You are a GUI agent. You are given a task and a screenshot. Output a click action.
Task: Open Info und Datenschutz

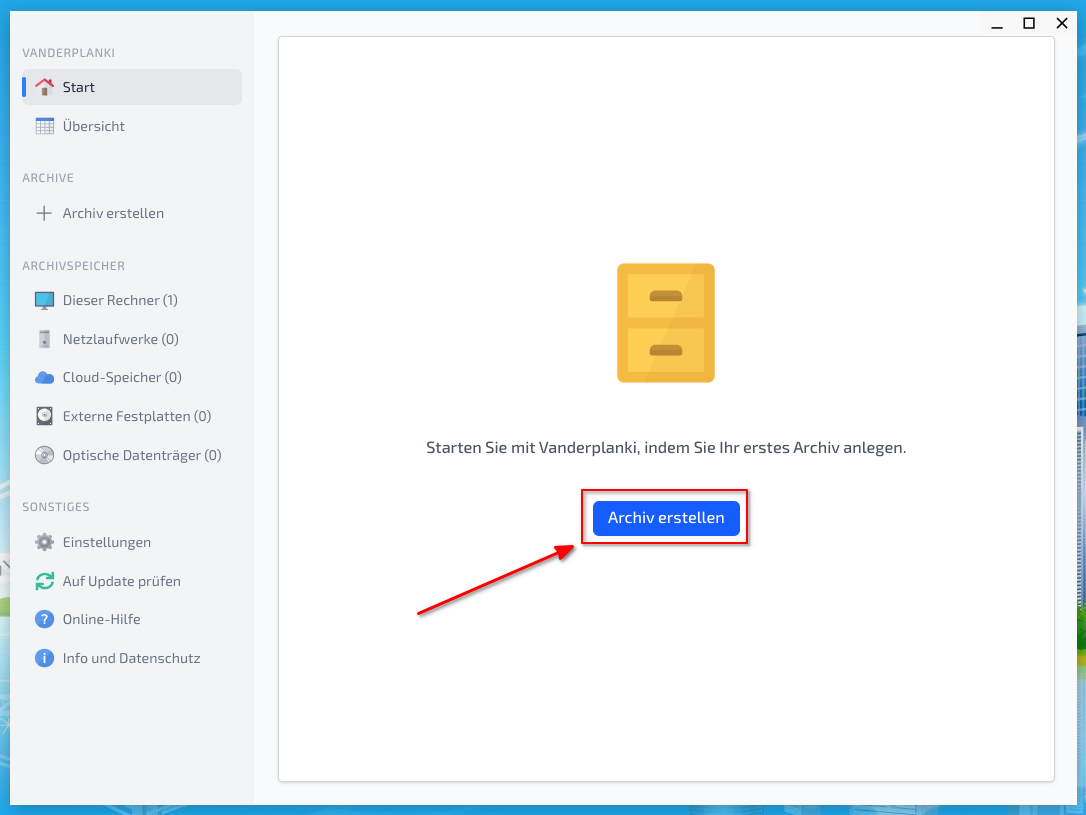(x=132, y=658)
